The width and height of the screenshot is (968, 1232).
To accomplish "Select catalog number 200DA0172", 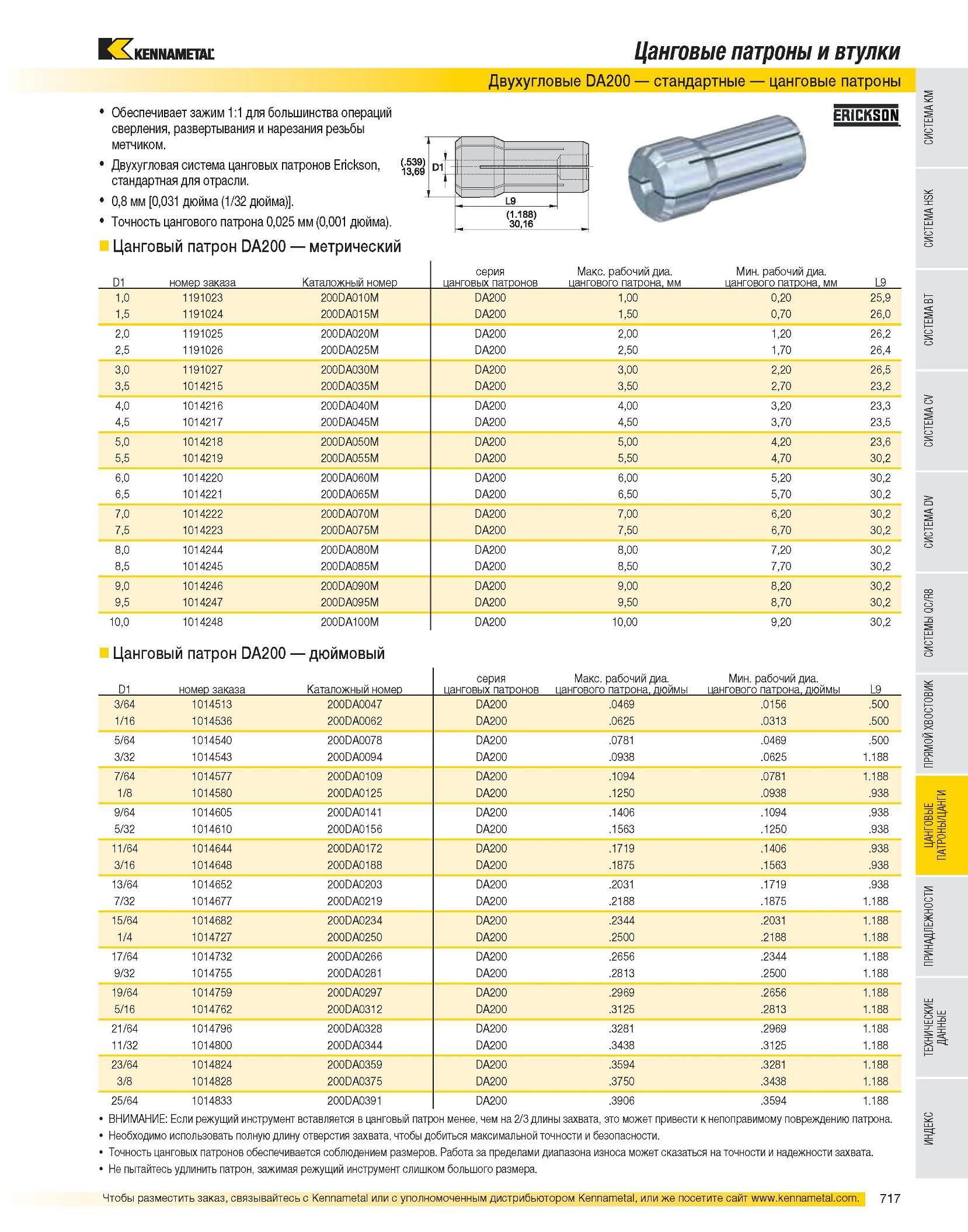I will [354, 849].
